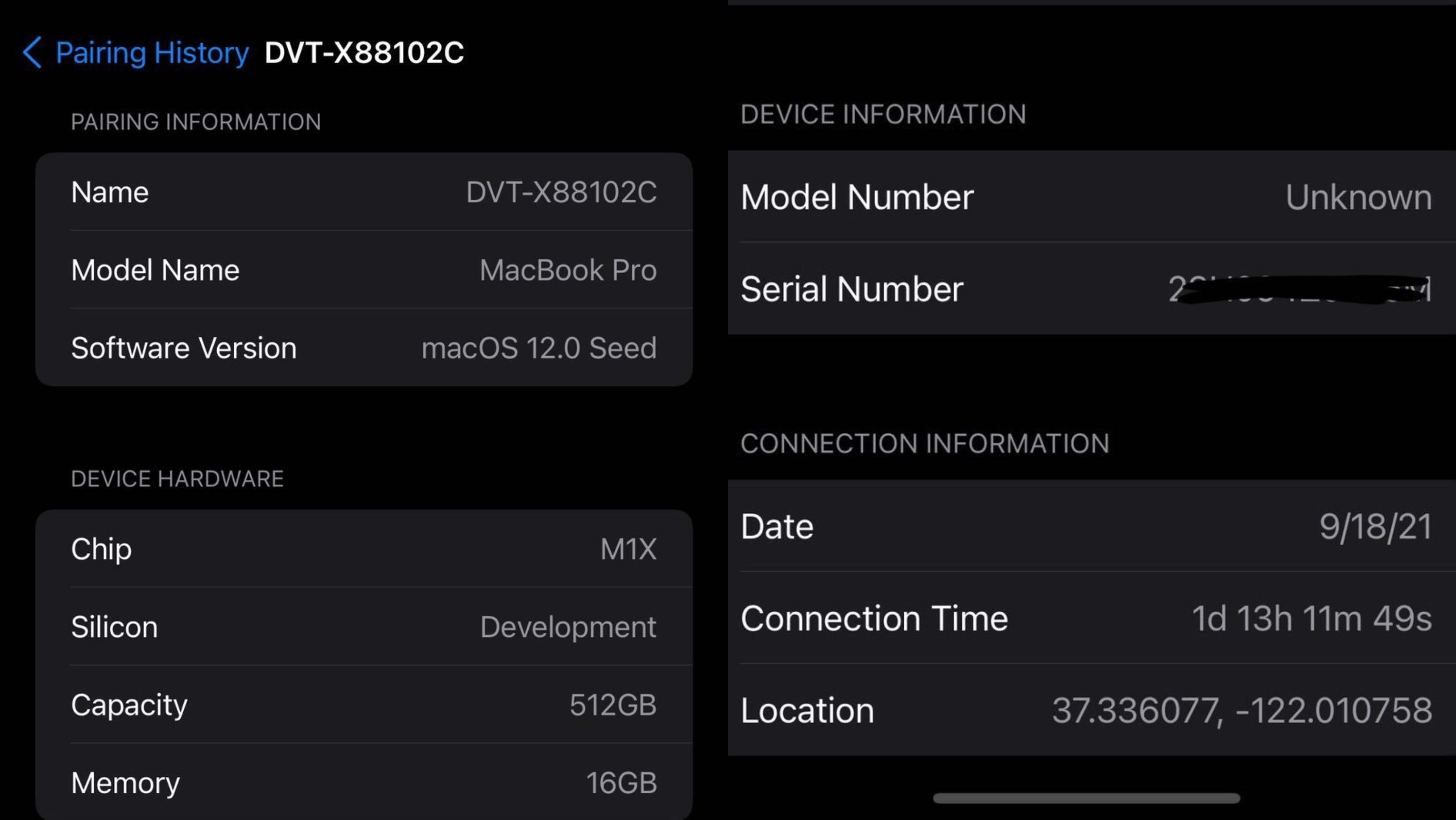Viewport: 1456px width, 820px height.
Task: Tap the Model Name MacBook Pro row
Action: click(364, 270)
